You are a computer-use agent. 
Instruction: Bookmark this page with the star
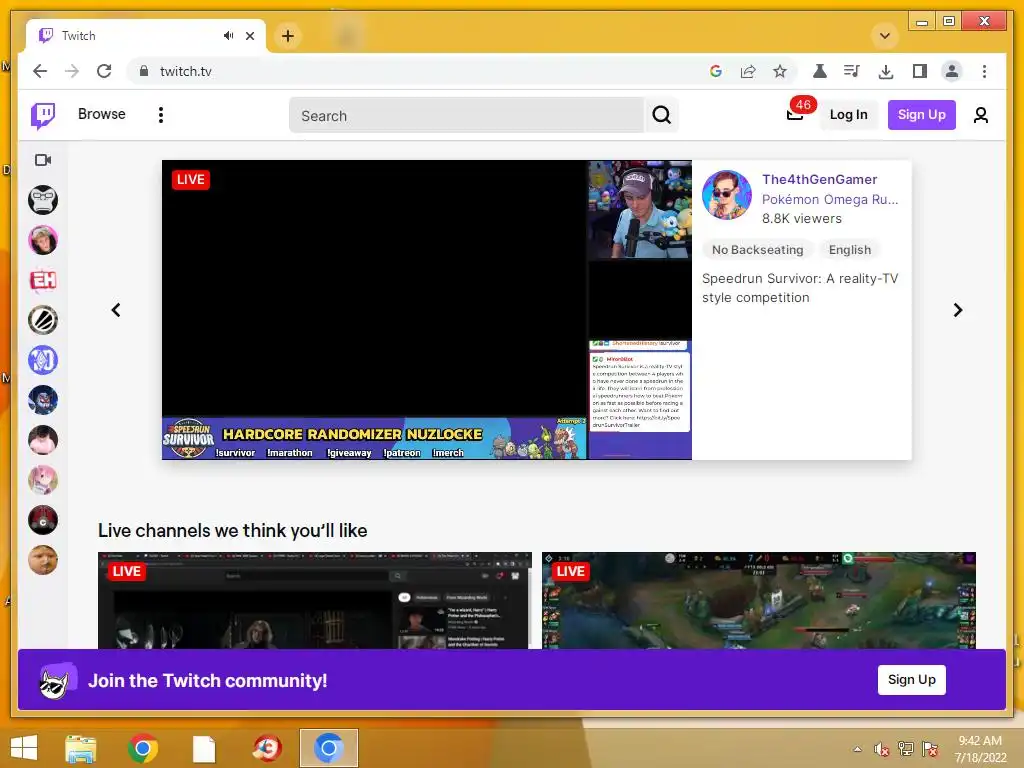click(x=780, y=71)
